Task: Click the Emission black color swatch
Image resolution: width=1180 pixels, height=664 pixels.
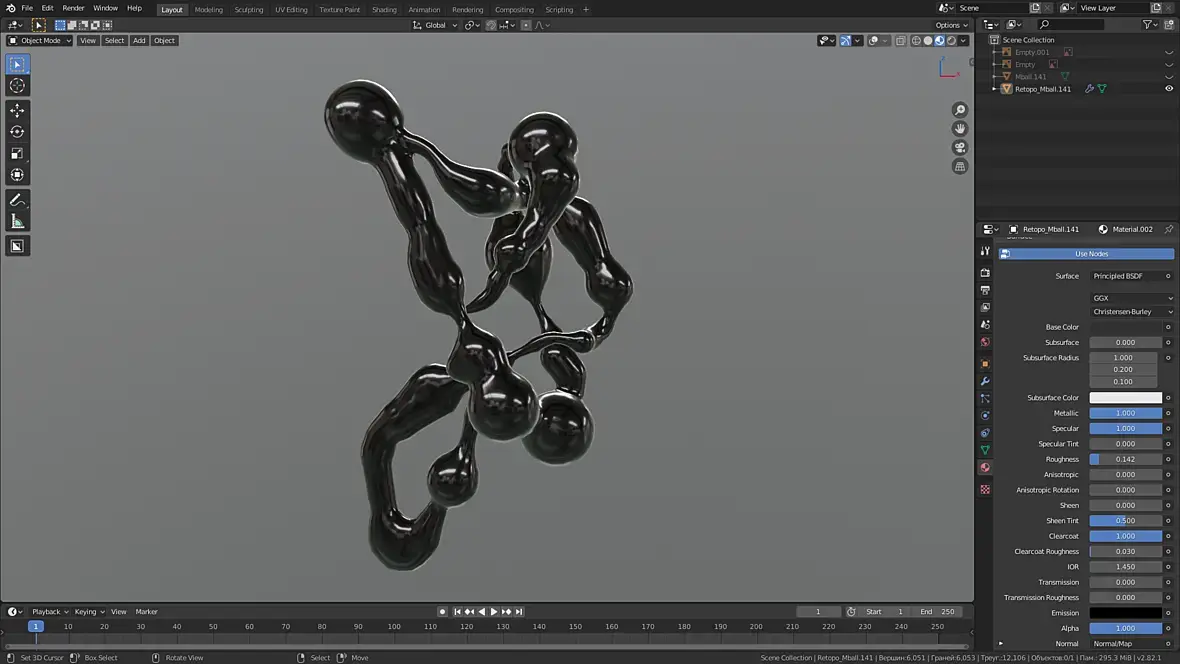Action: (x=1126, y=613)
